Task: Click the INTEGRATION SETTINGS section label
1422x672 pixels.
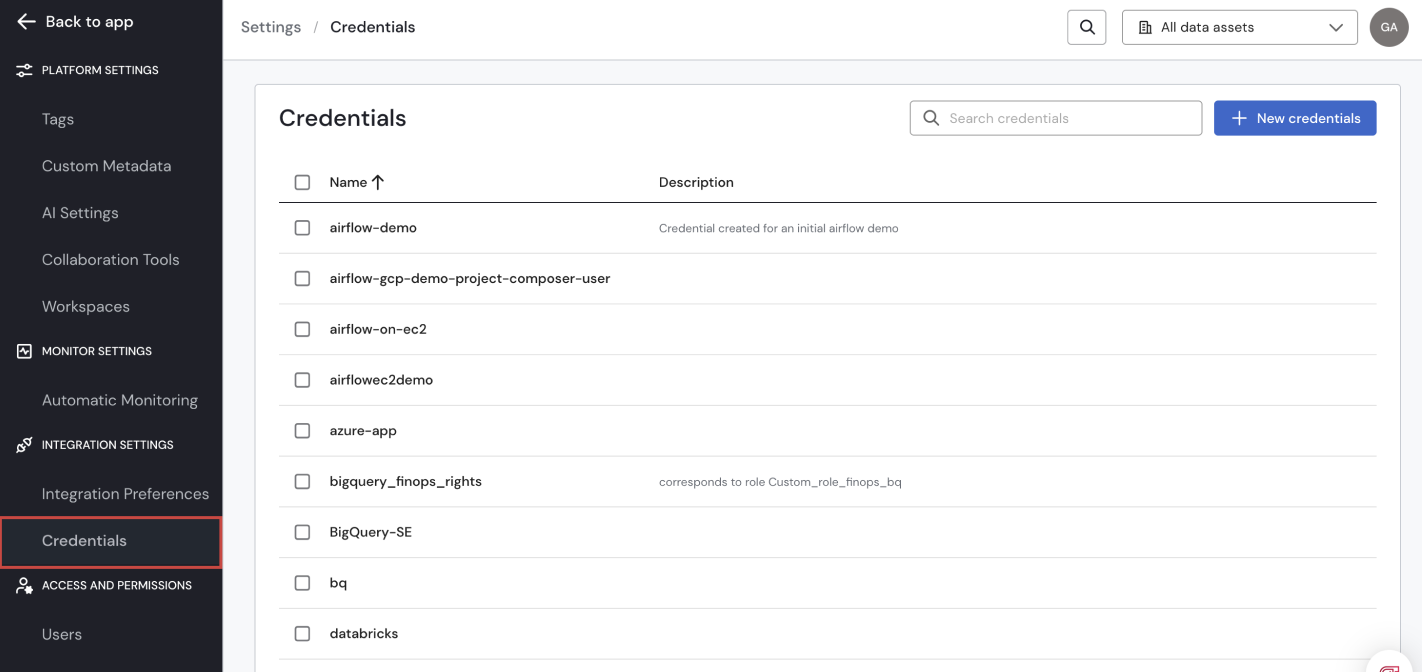Action: (x=108, y=445)
